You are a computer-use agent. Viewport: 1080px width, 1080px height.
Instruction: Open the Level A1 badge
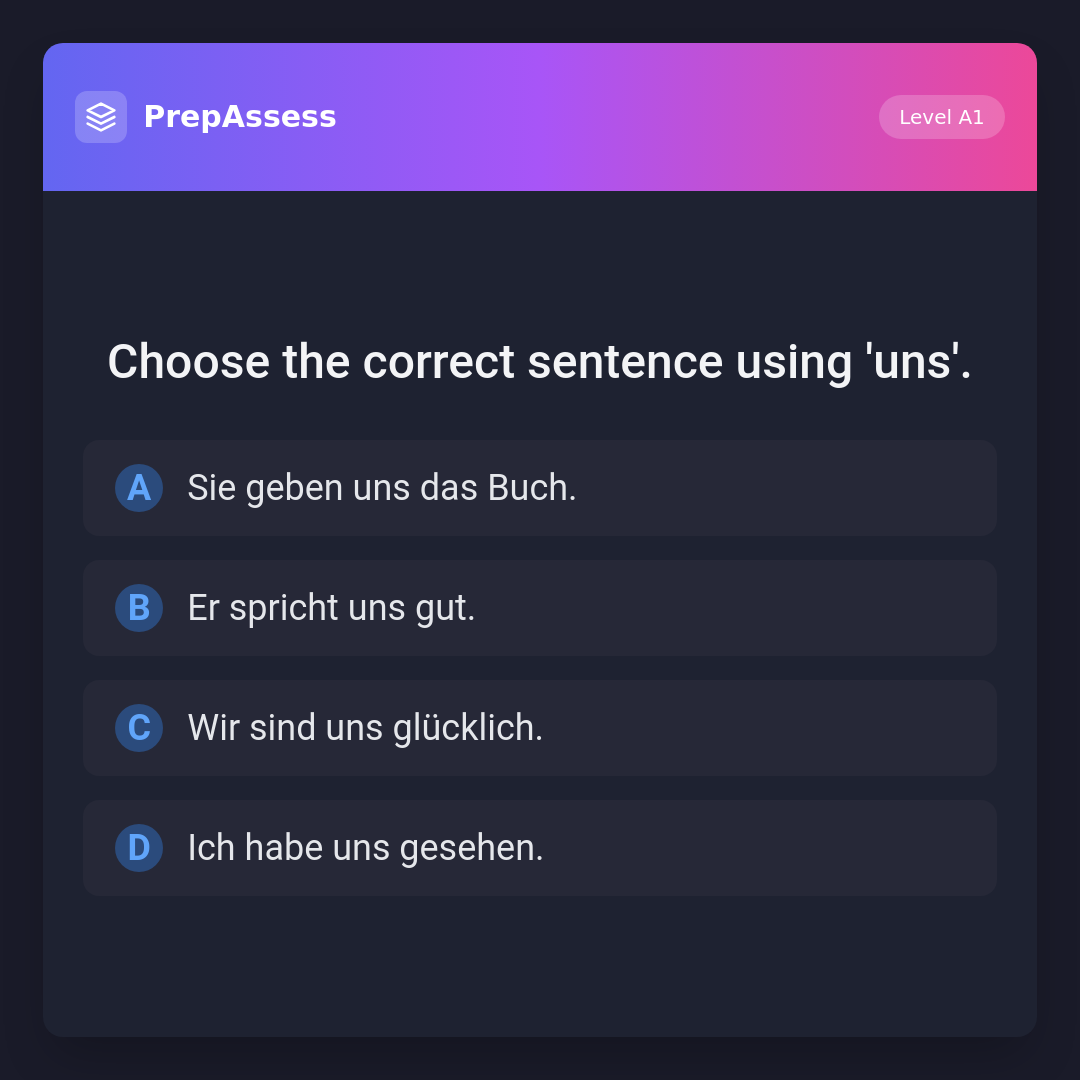point(941,117)
